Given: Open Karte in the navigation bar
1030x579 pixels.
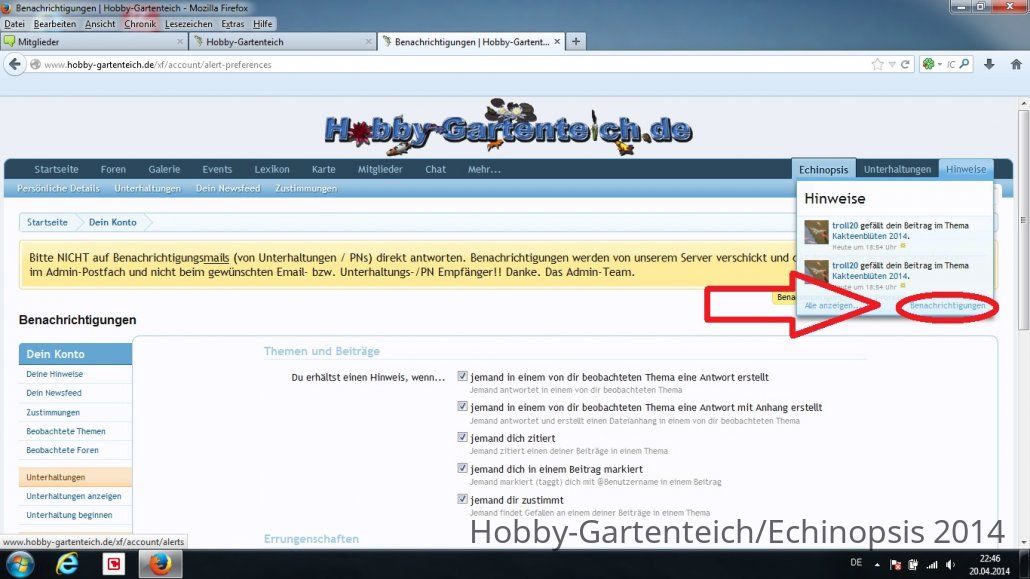Looking at the screenshot, I should click(x=323, y=169).
